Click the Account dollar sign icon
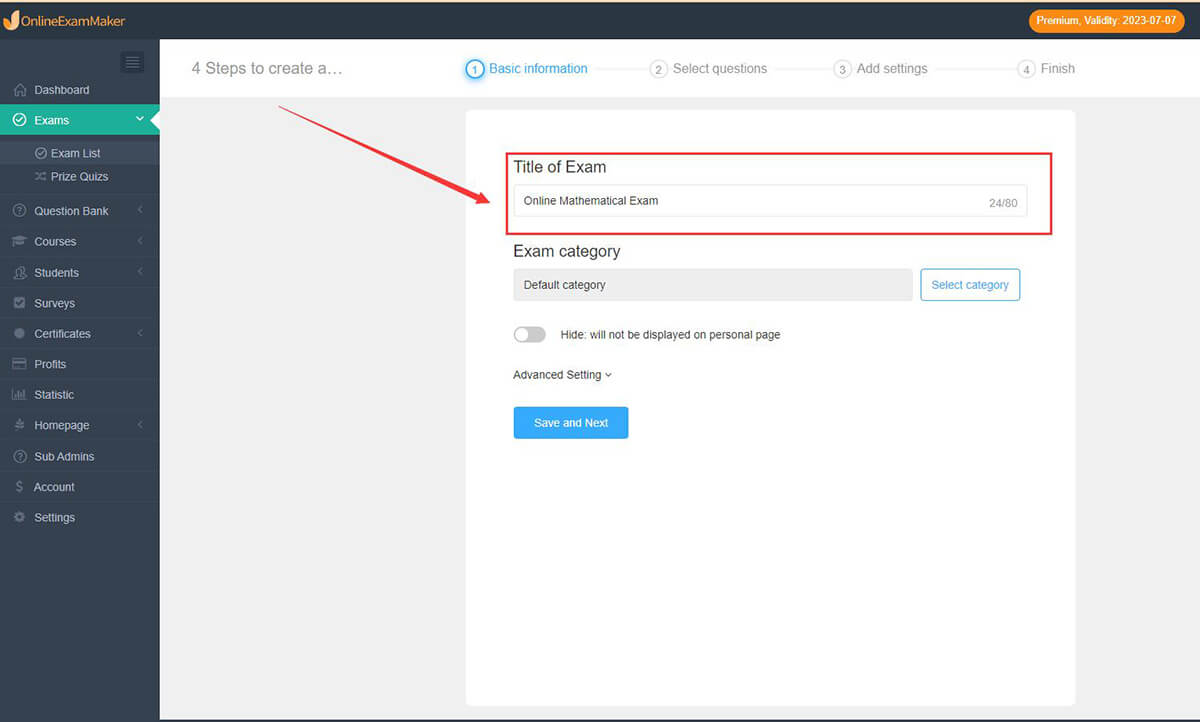Viewport: 1200px width, 722px height. [20, 487]
